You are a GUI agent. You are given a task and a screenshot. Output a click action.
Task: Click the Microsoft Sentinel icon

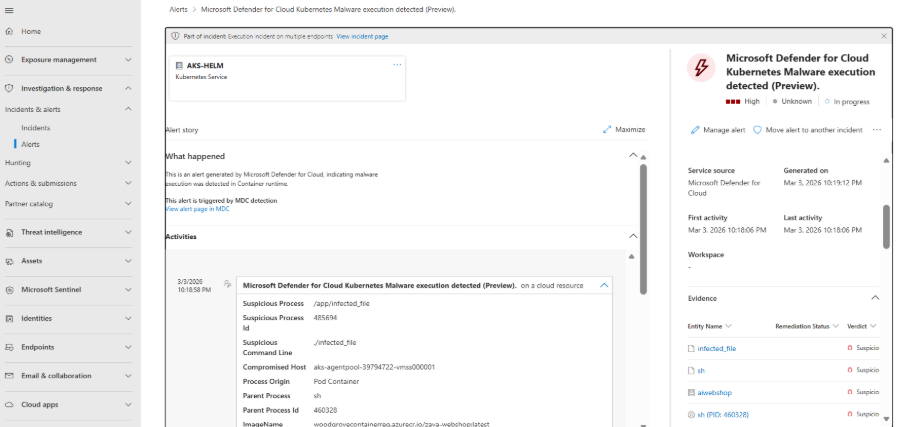9,290
